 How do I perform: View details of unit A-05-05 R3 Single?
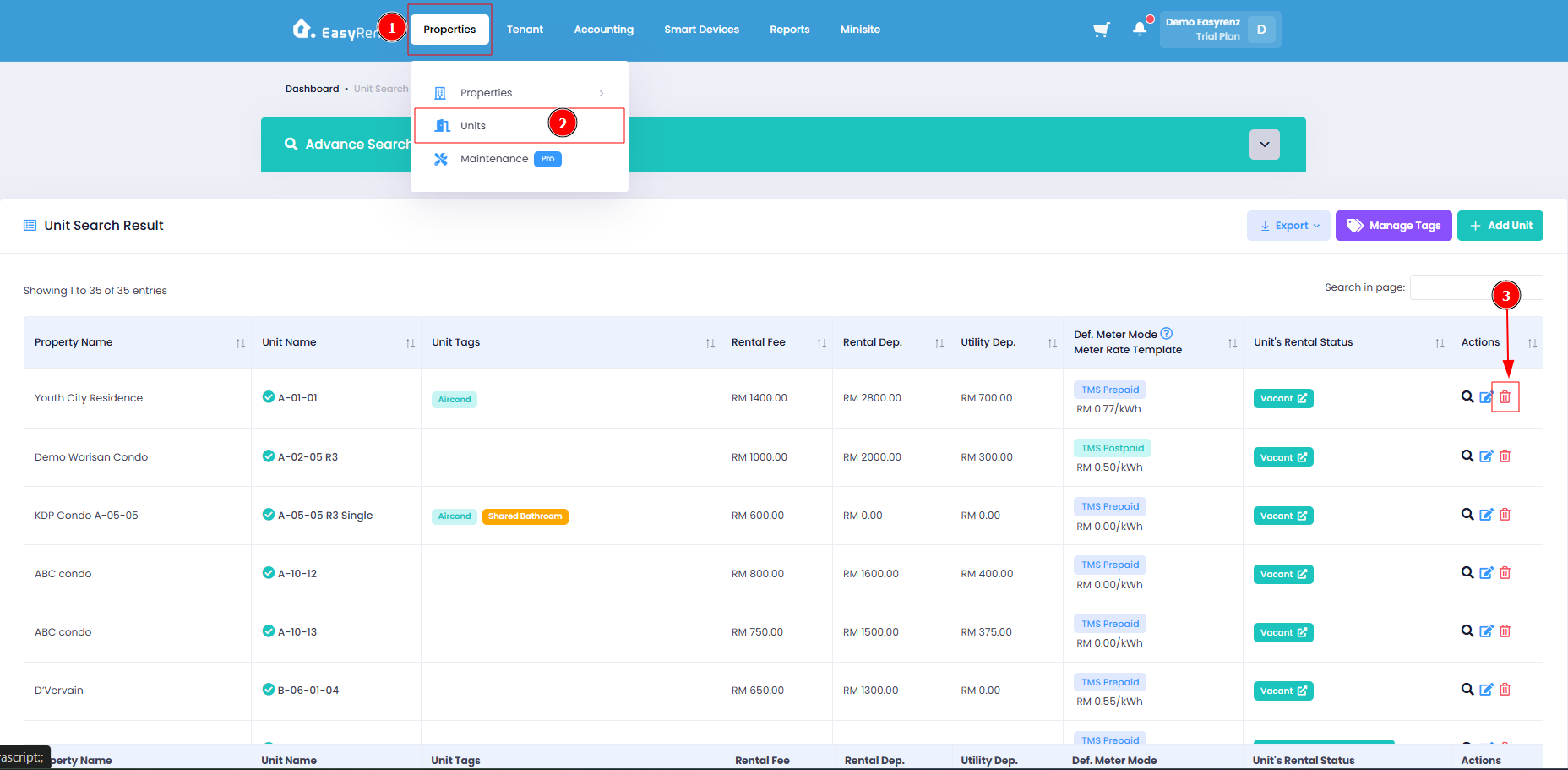pyautogui.click(x=1467, y=514)
